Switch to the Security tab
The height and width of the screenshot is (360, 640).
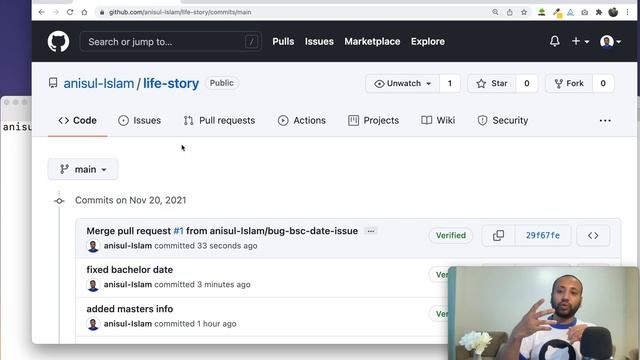503,120
